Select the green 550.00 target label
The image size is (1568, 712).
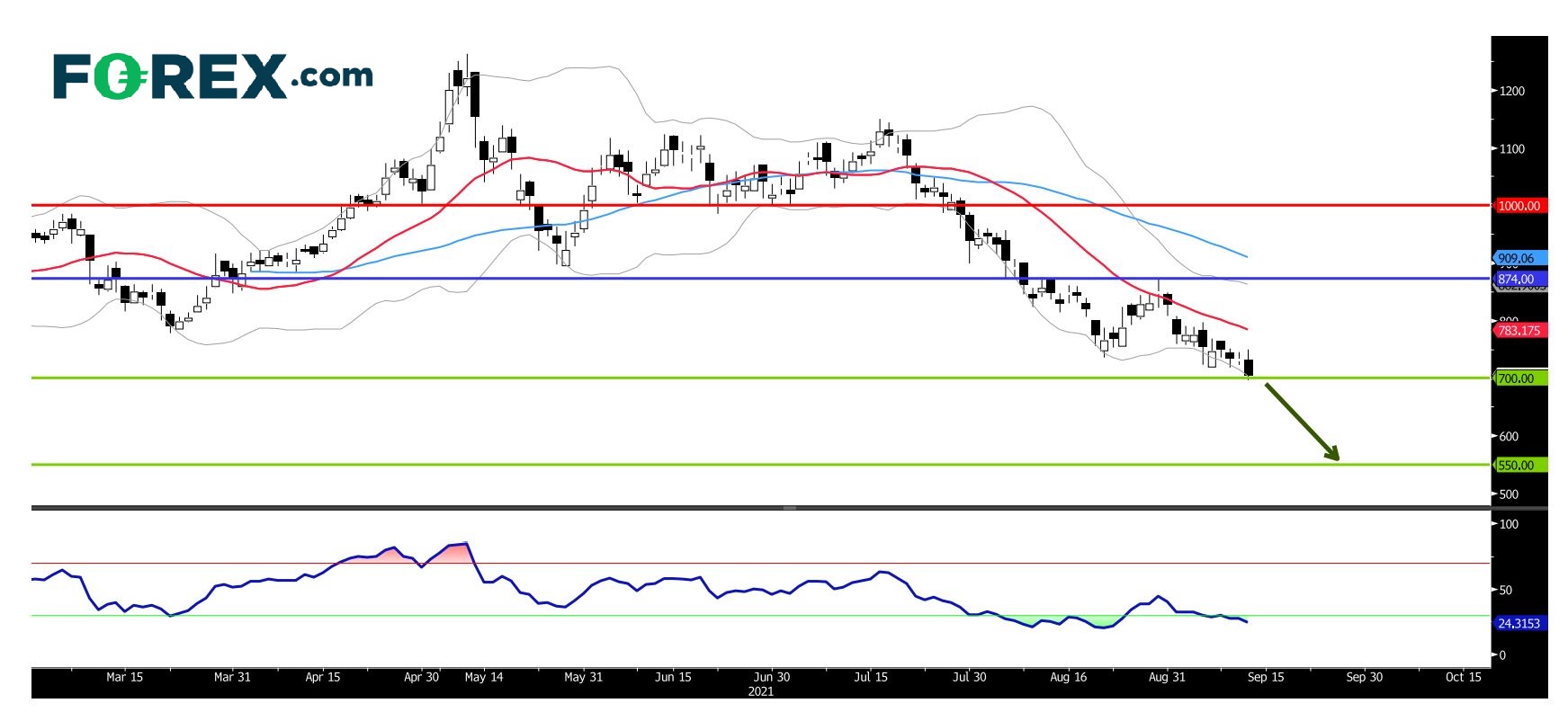click(1519, 466)
